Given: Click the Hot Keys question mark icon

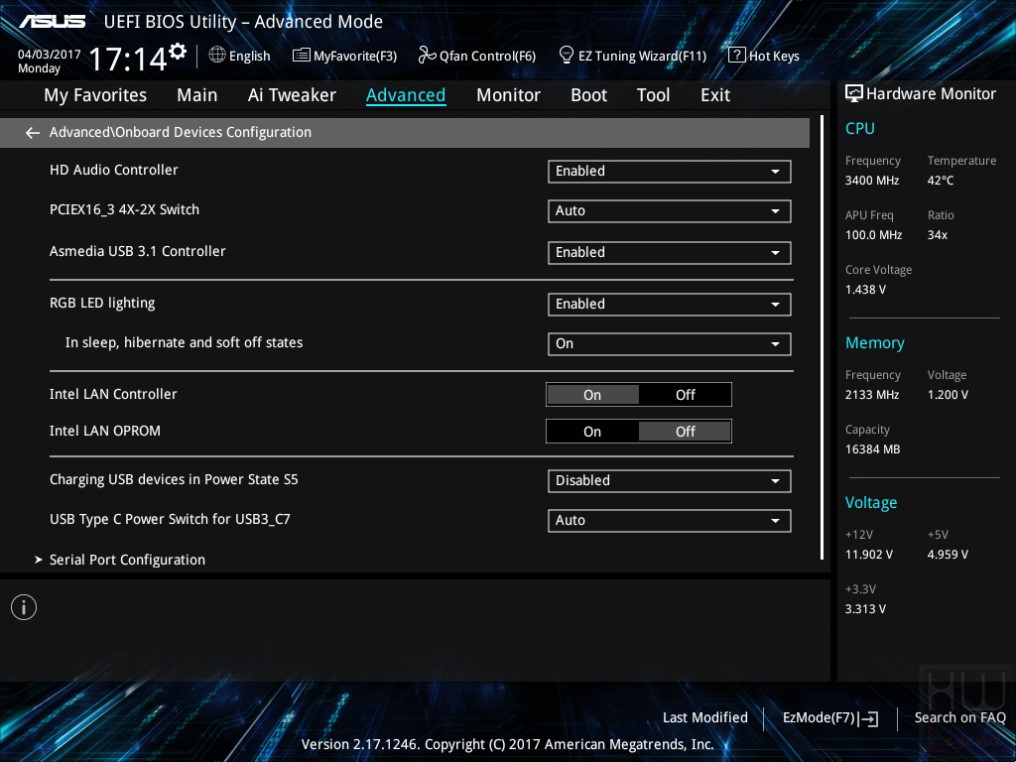Looking at the screenshot, I should point(736,55).
